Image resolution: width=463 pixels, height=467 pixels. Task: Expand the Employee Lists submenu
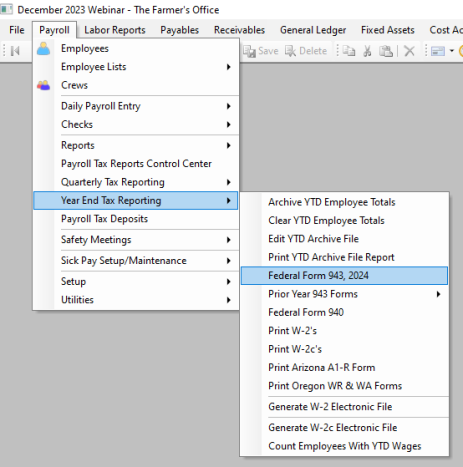(x=136, y=67)
